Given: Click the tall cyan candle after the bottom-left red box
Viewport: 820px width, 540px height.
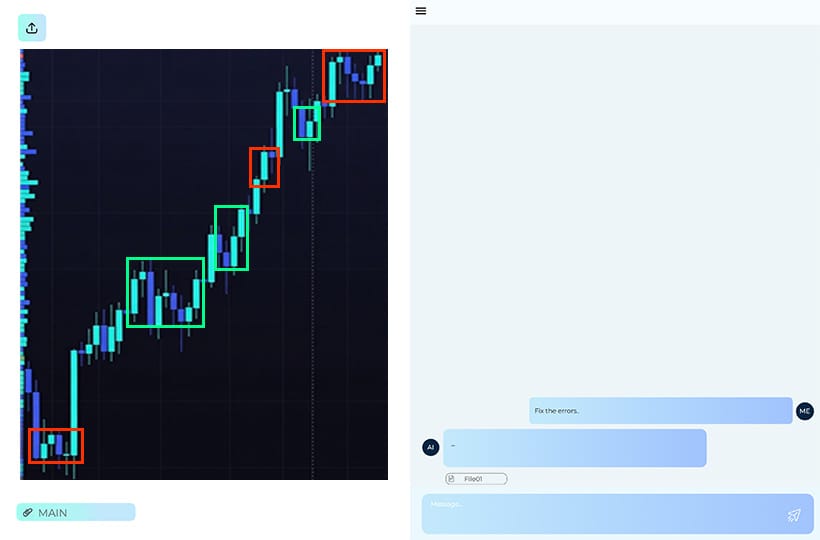Looking at the screenshot, I should click(x=74, y=400).
